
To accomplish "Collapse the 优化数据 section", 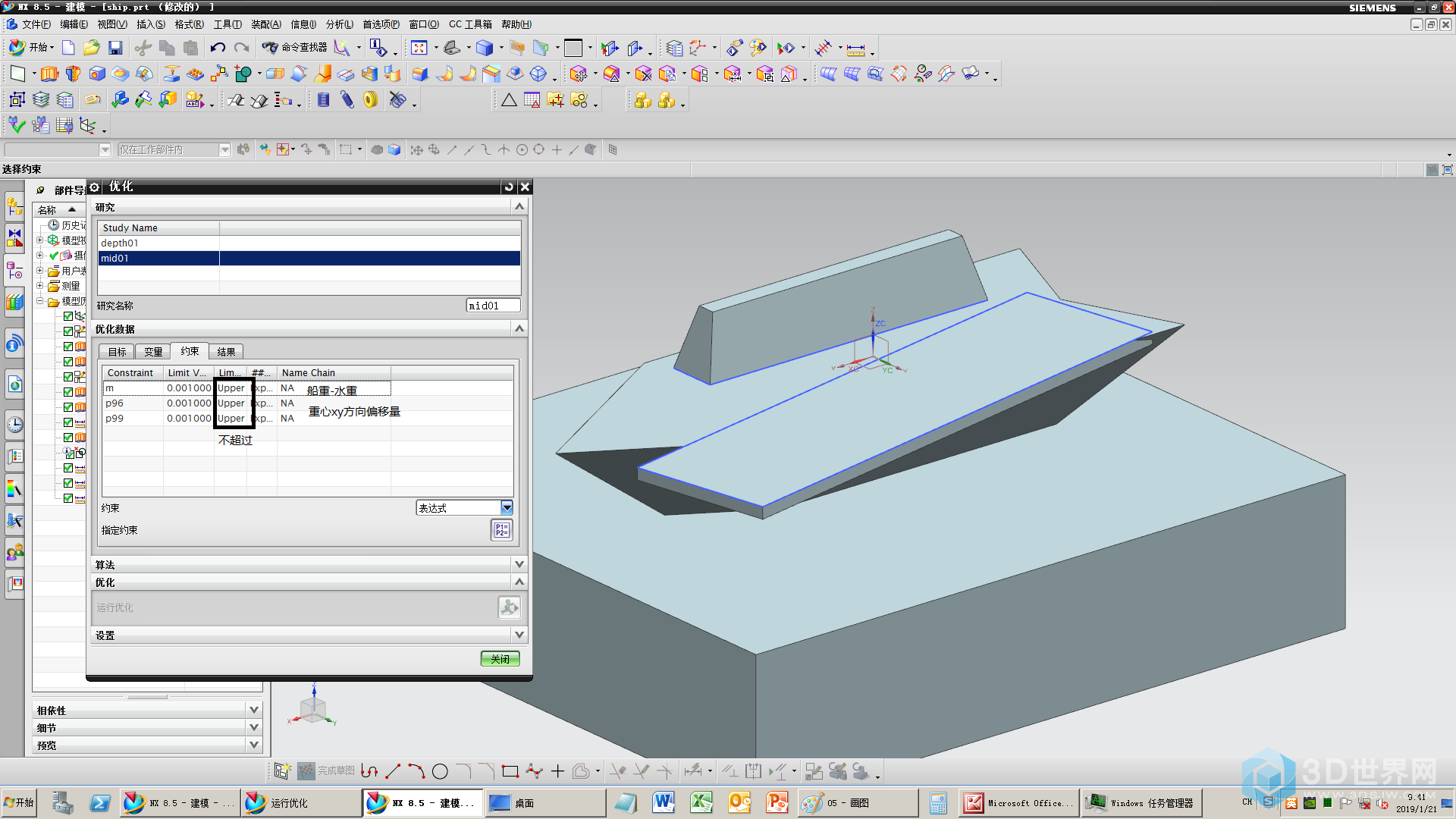I will 519,328.
